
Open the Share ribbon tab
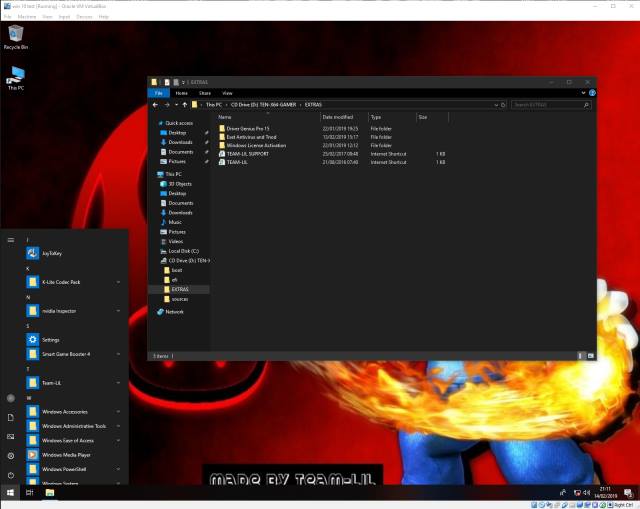(x=205, y=93)
